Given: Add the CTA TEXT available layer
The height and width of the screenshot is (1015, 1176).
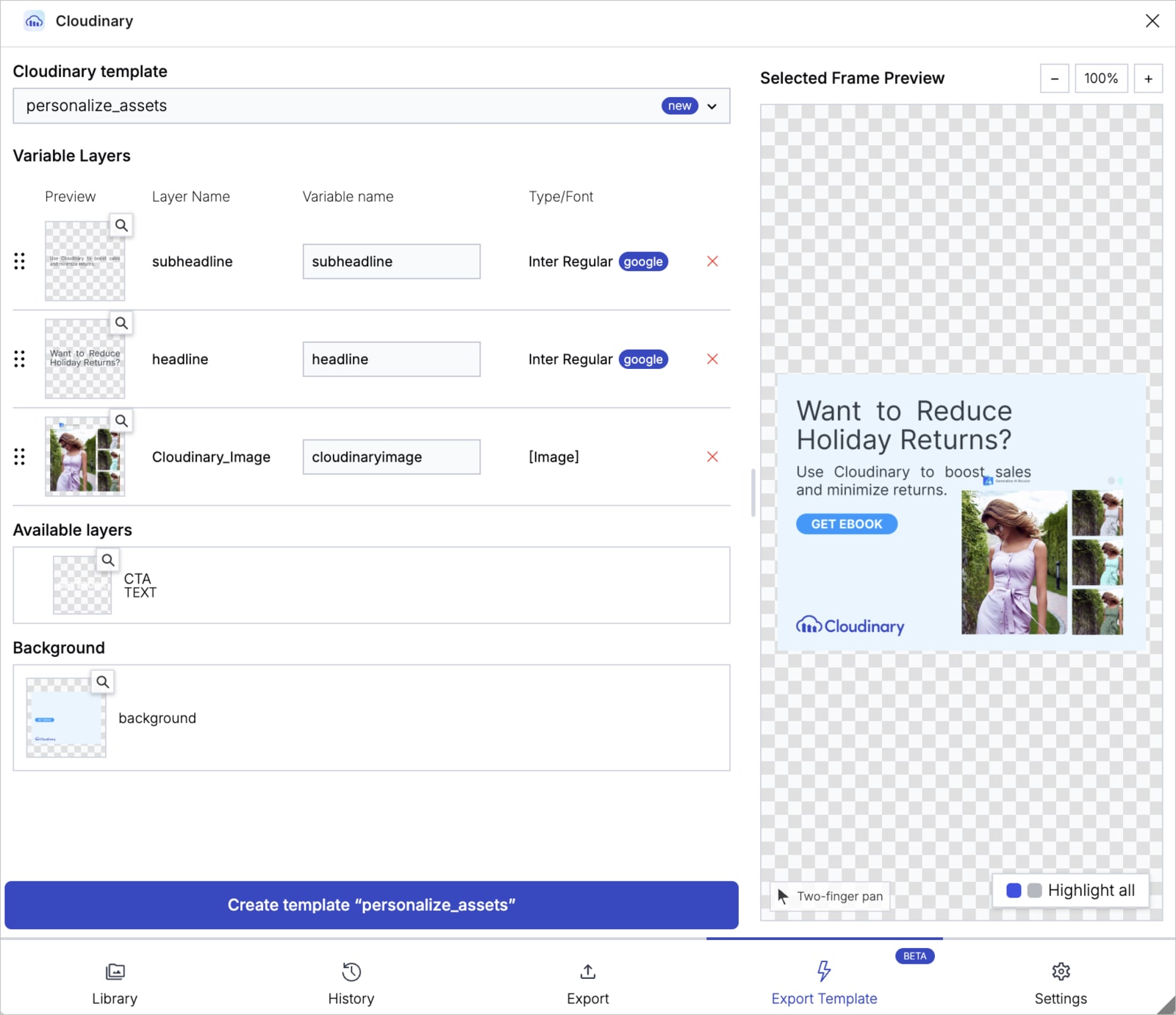Looking at the screenshot, I should tap(371, 585).
